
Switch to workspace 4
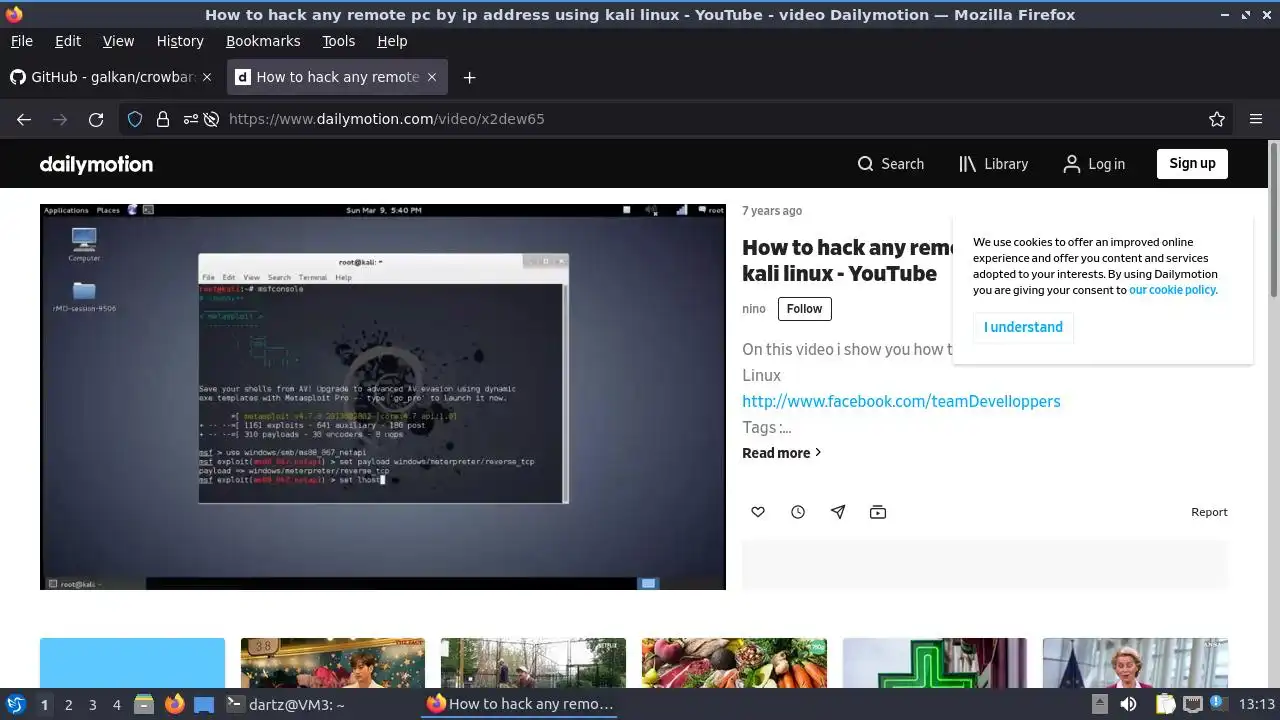click(116, 705)
